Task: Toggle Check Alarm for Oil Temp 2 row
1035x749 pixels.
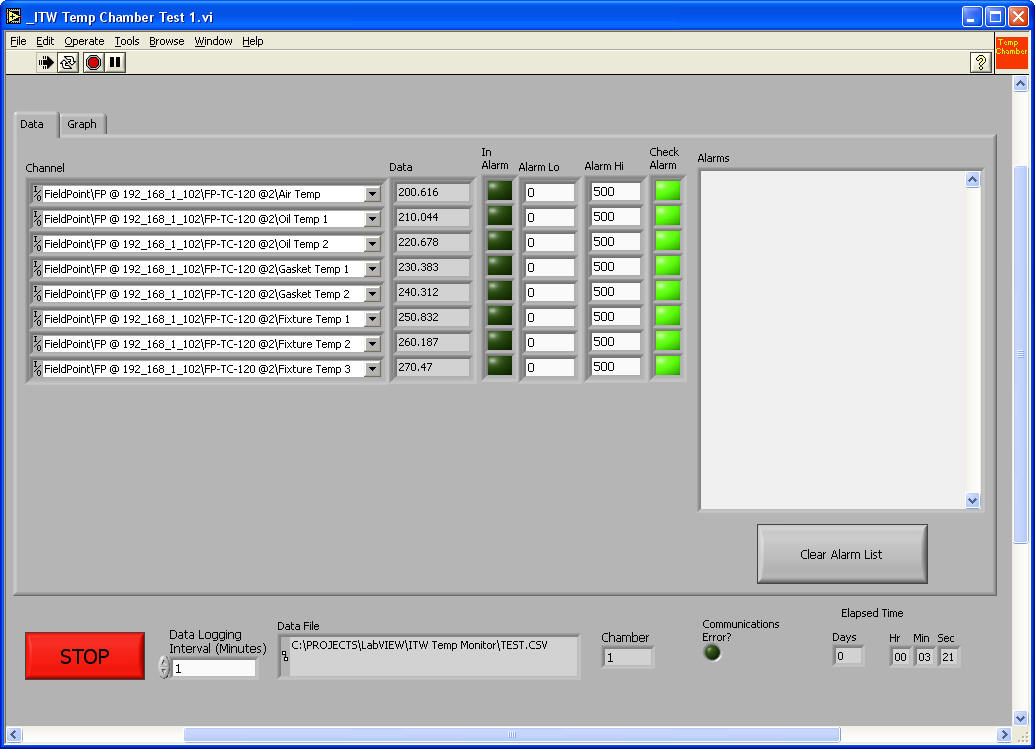Action: coord(667,240)
